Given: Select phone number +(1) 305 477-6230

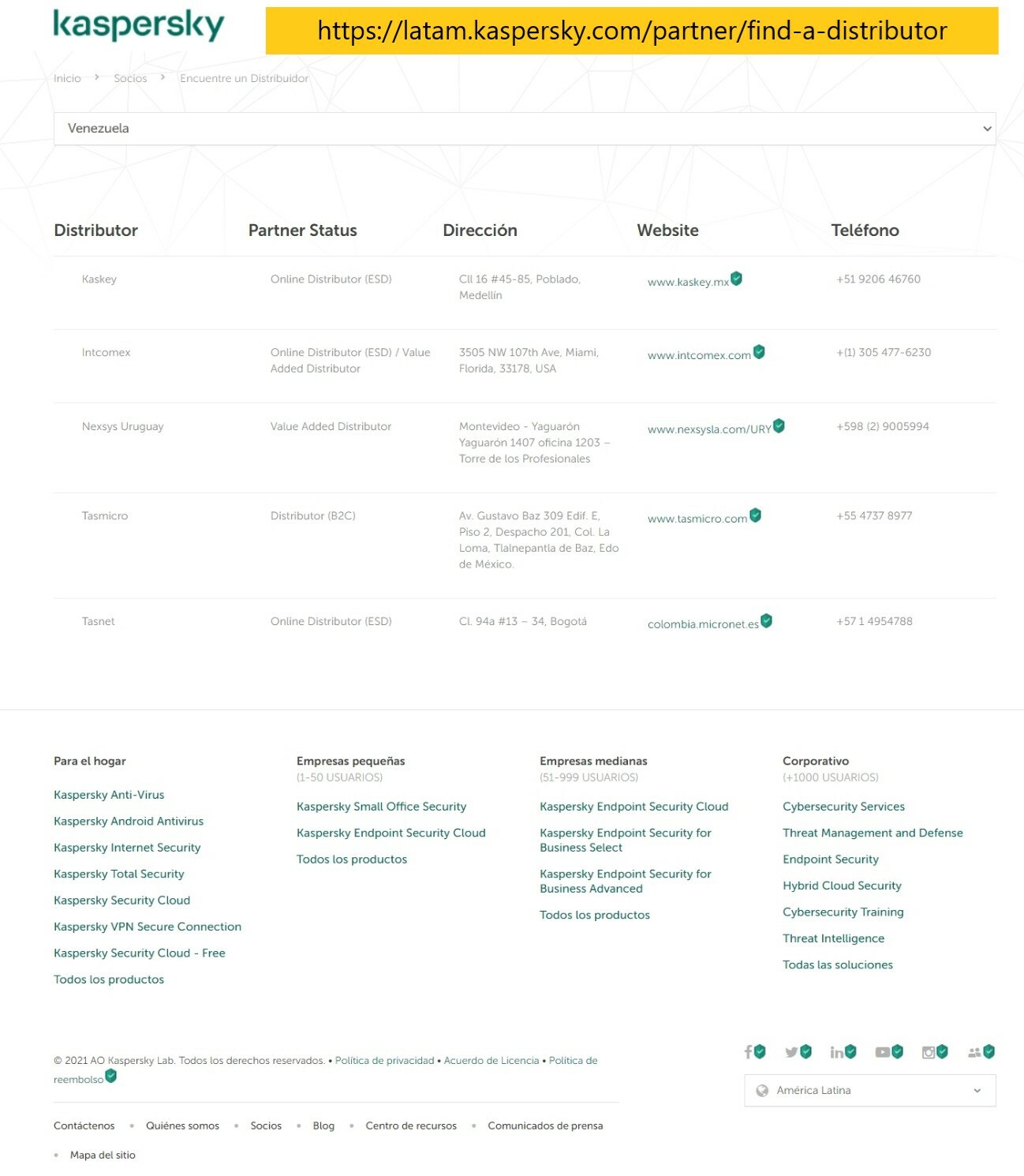Looking at the screenshot, I should 884,352.
